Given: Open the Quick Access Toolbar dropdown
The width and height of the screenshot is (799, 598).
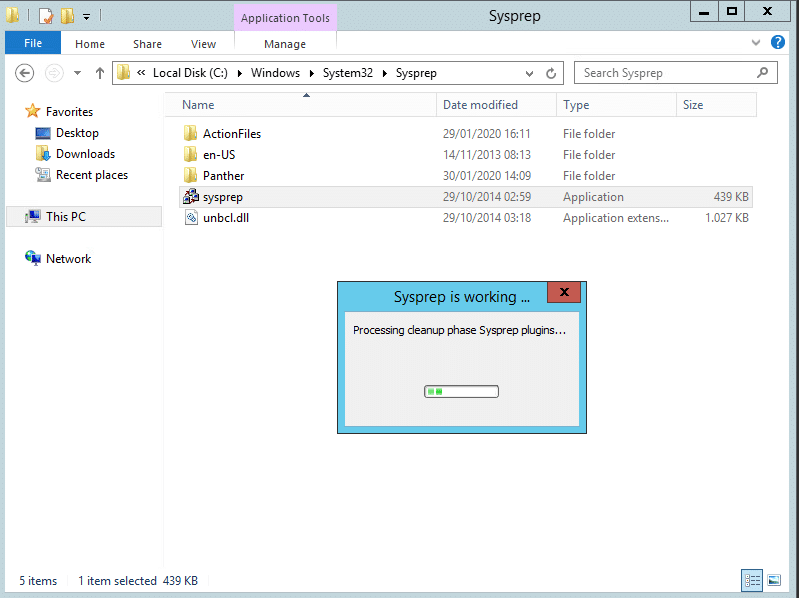Looking at the screenshot, I should [x=86, y=16].
